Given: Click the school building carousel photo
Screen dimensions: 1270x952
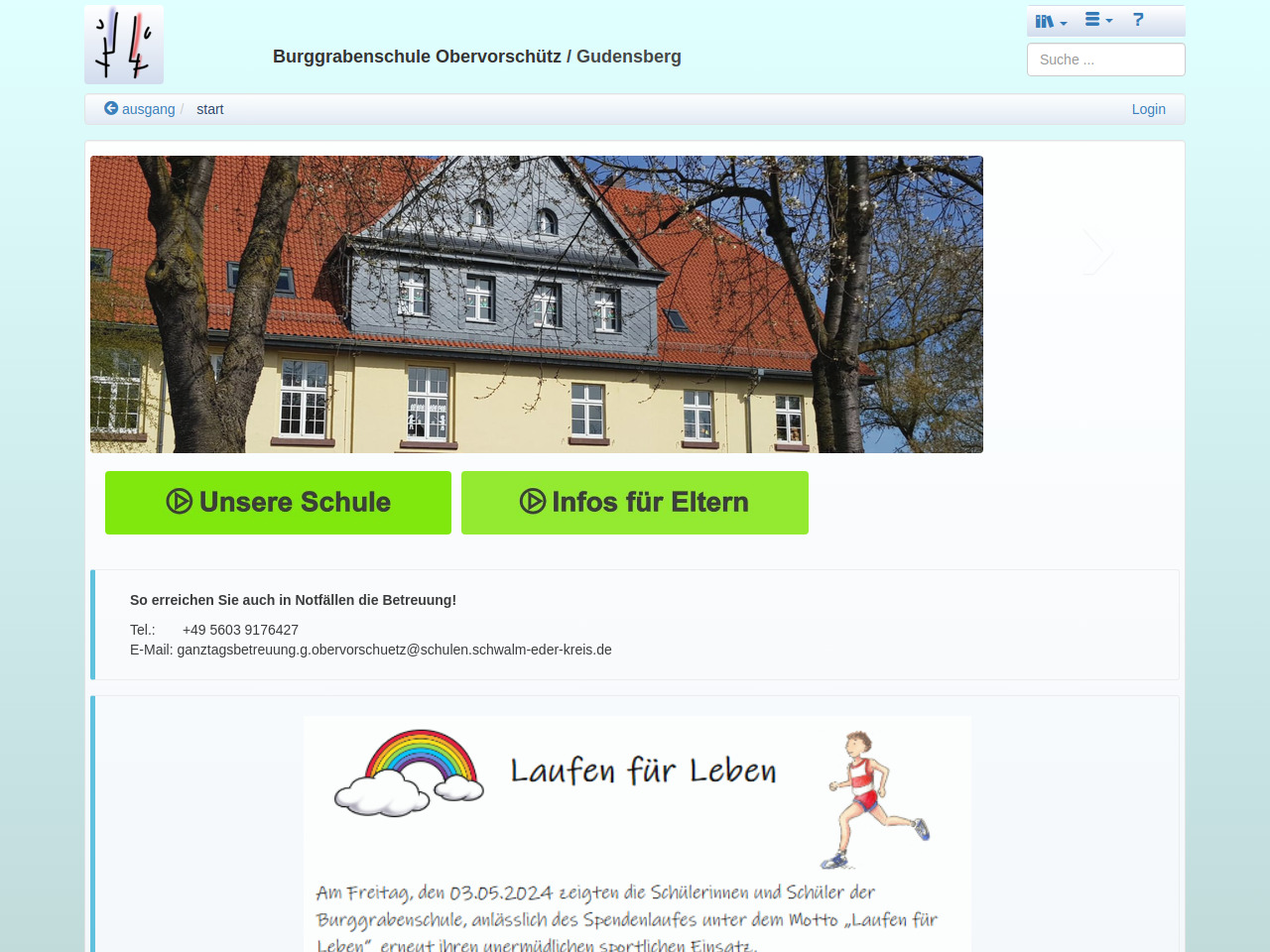Looking at the screenshot, I should pyautogui.click(x=536, y=304).
